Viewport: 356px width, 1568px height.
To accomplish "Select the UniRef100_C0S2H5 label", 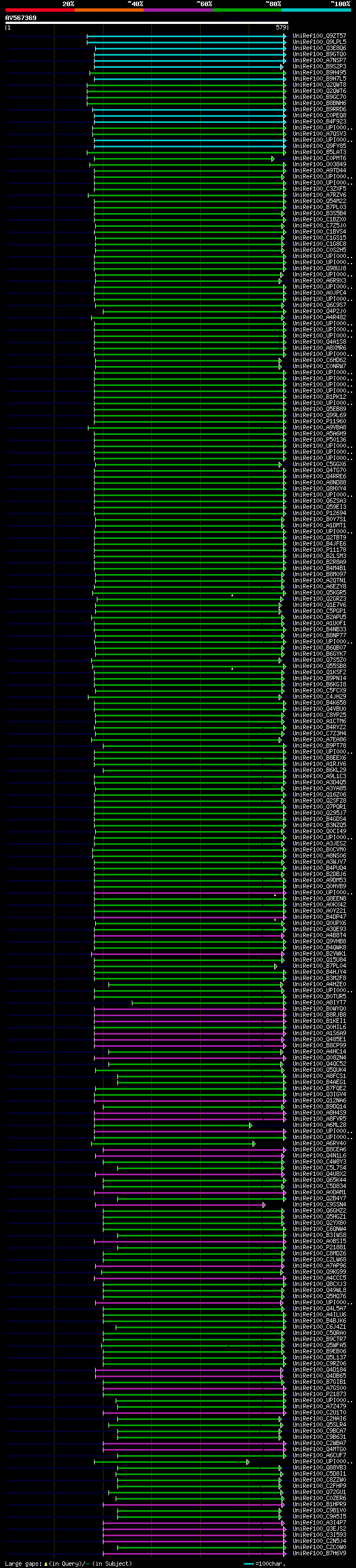I will pyautogui.click(x=319, y=250).
